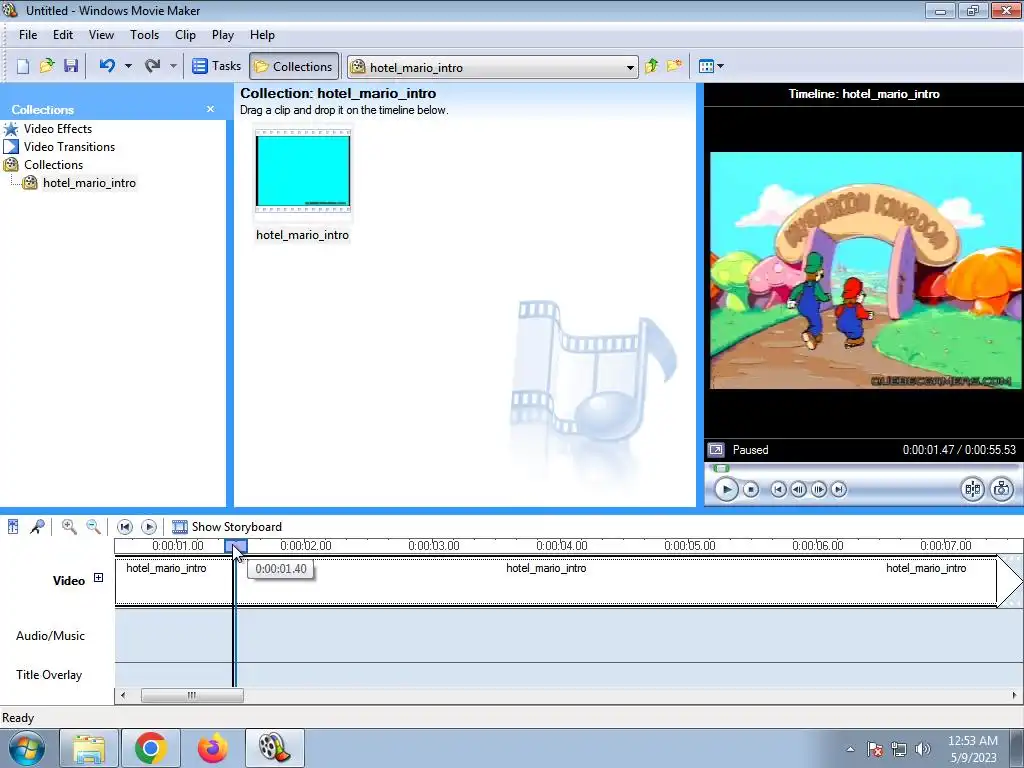Select the Collections root tree node
1024x768 pixels.
pos(54,165)
